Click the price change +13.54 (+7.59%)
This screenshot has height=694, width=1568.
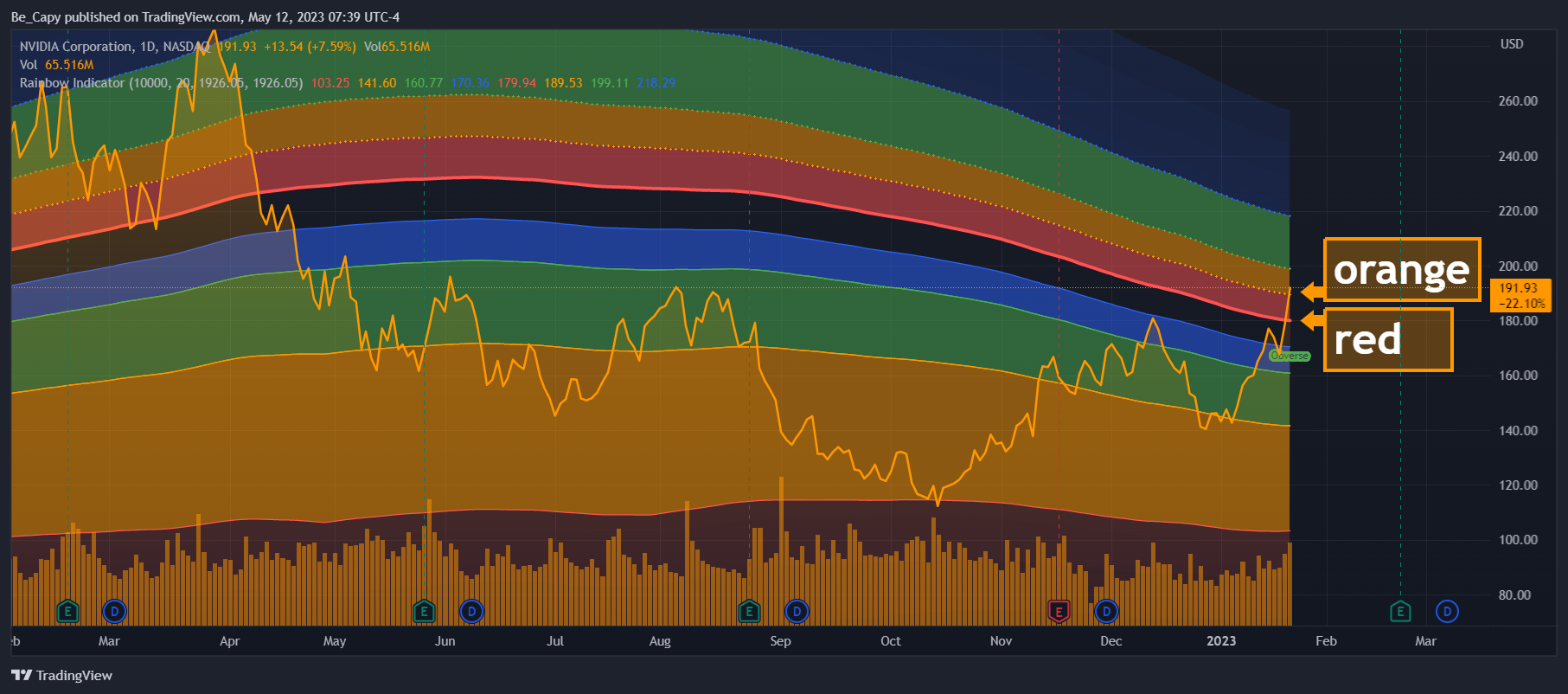tap(310, 47)
